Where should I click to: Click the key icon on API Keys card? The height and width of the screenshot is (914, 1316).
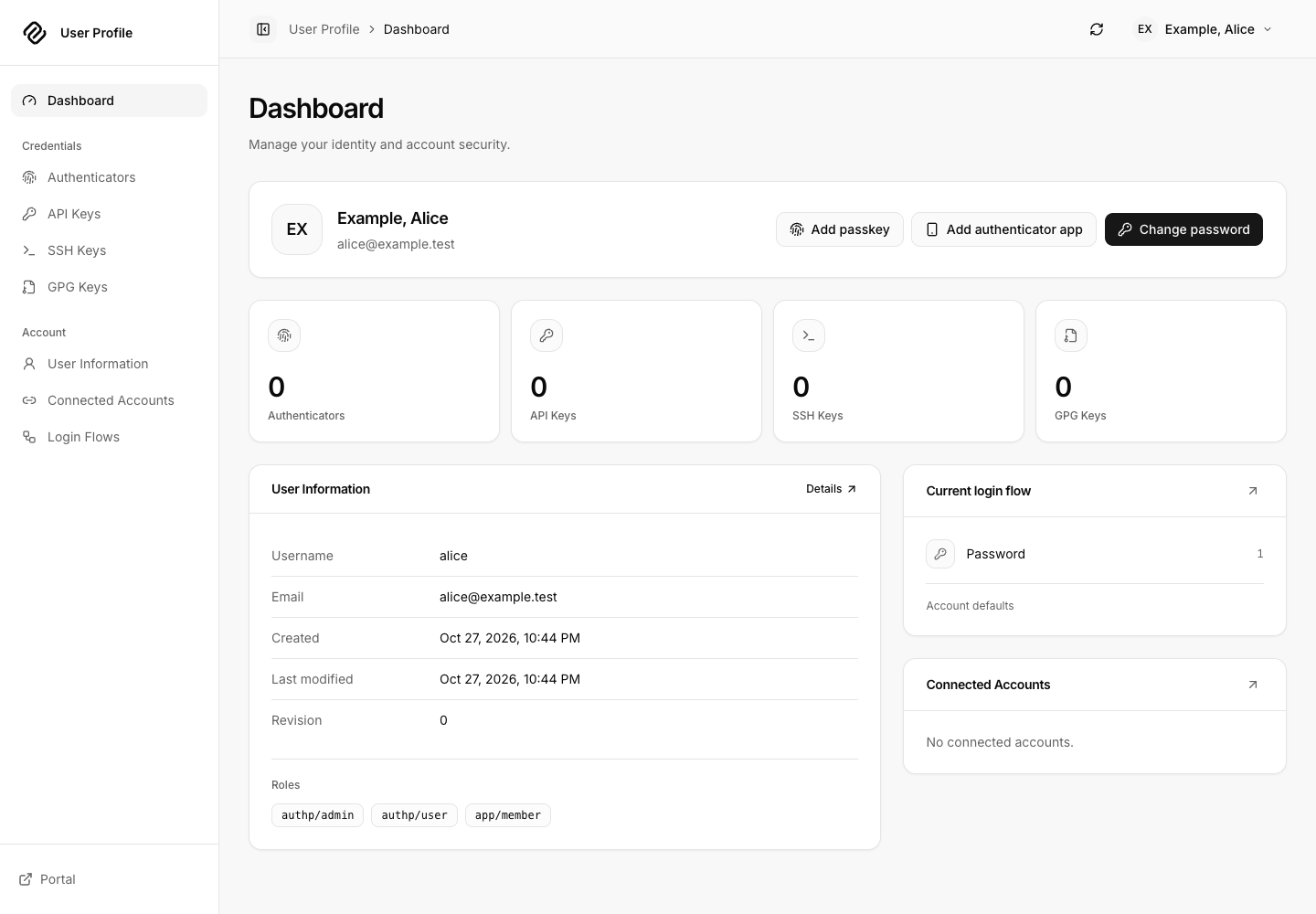(x=547, y=335)
